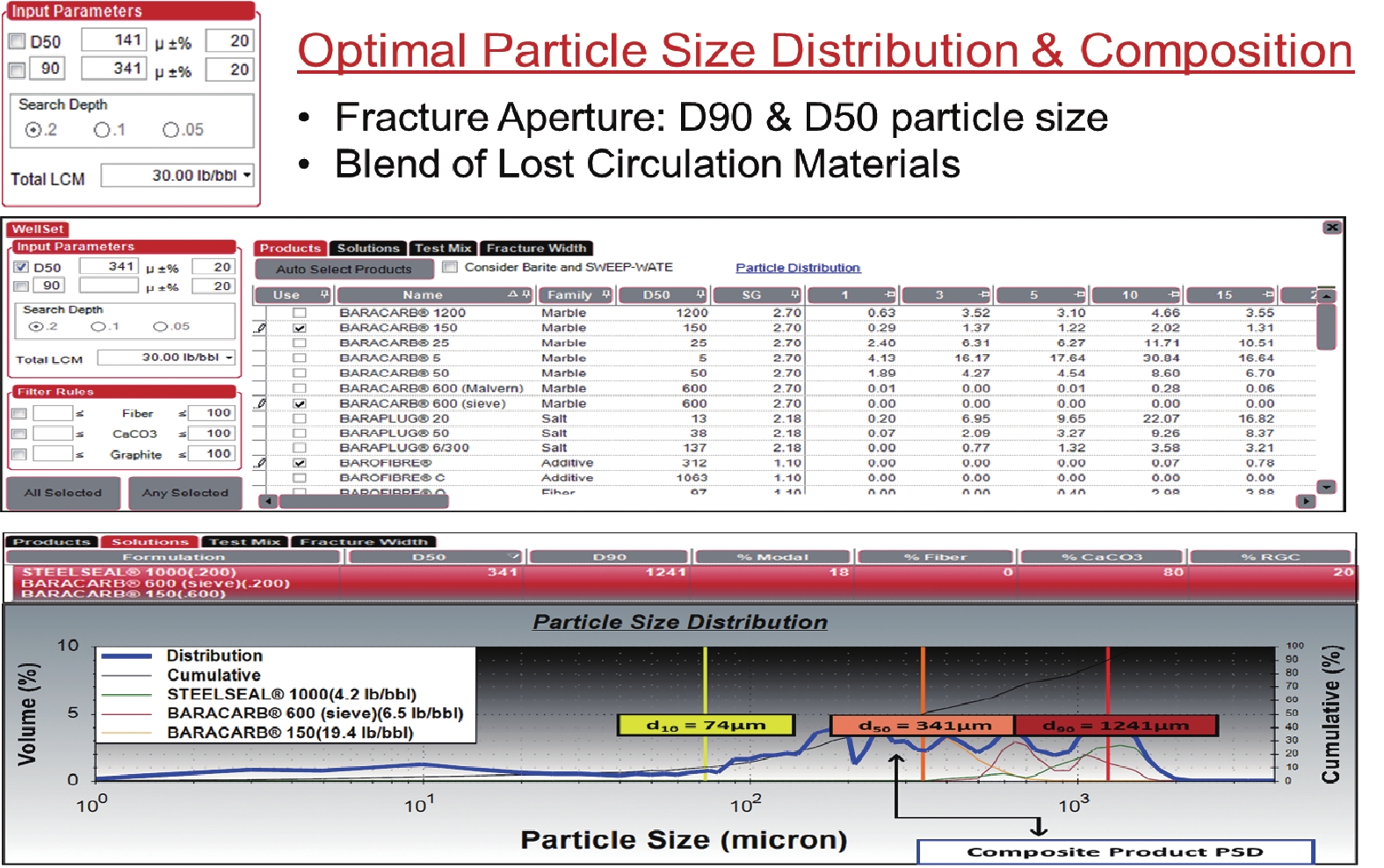Select the Products tab in the WellSet window
Viewport: 1384px width, 868px height.
point(290,249)
